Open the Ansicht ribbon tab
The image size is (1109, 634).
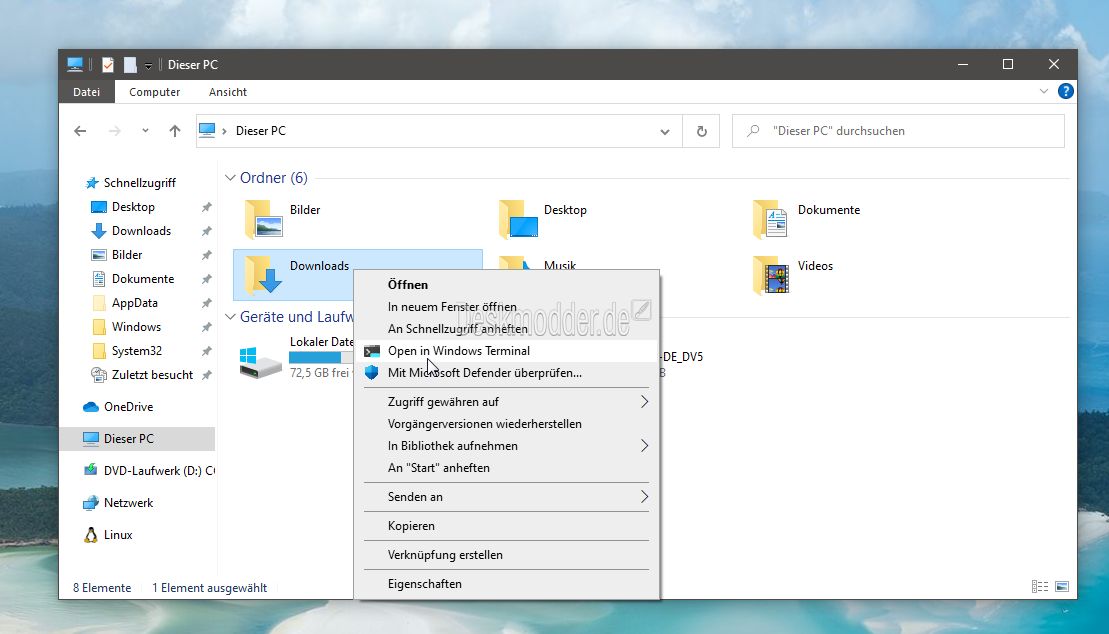227,92
